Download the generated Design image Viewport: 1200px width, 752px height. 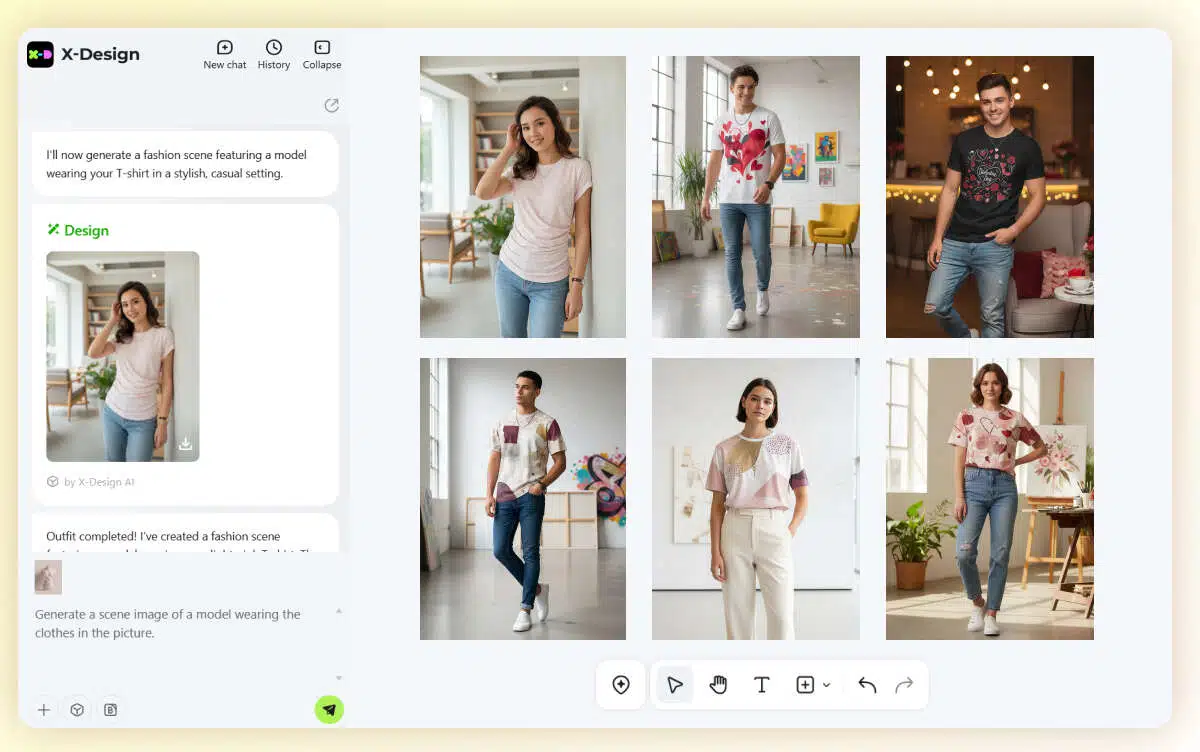185,444
